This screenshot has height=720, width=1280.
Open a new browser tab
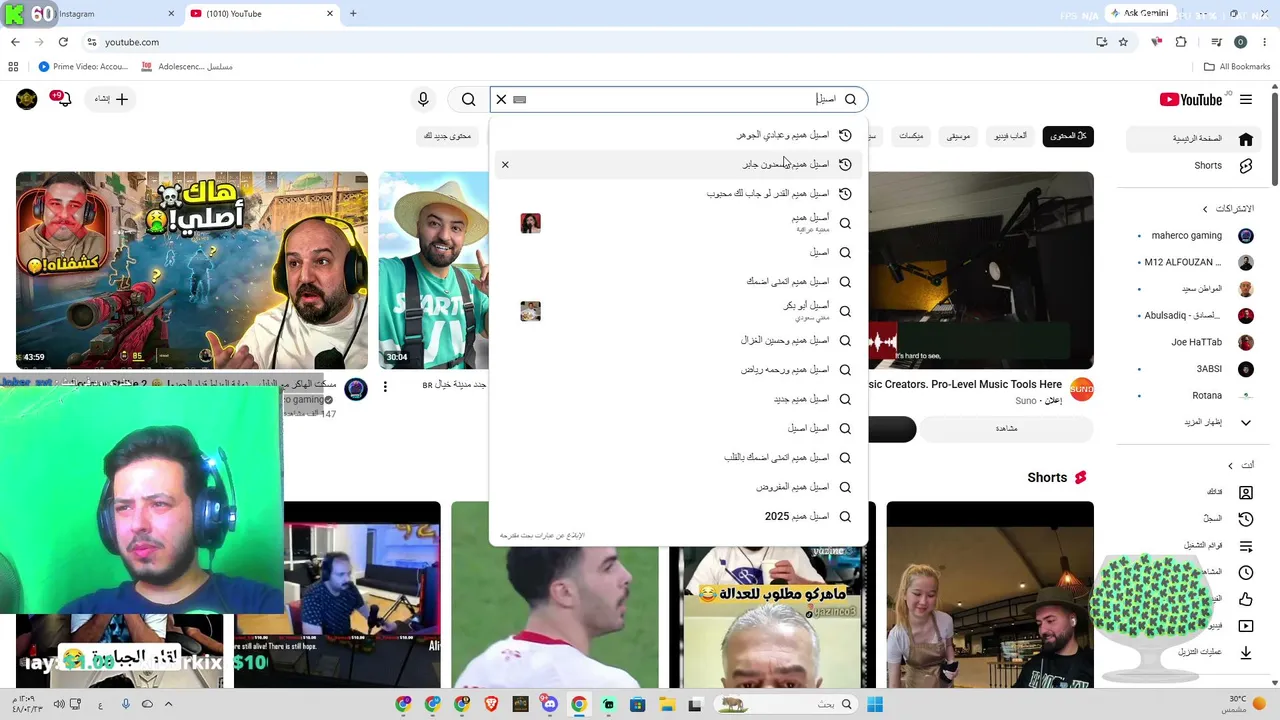(353, 14)
